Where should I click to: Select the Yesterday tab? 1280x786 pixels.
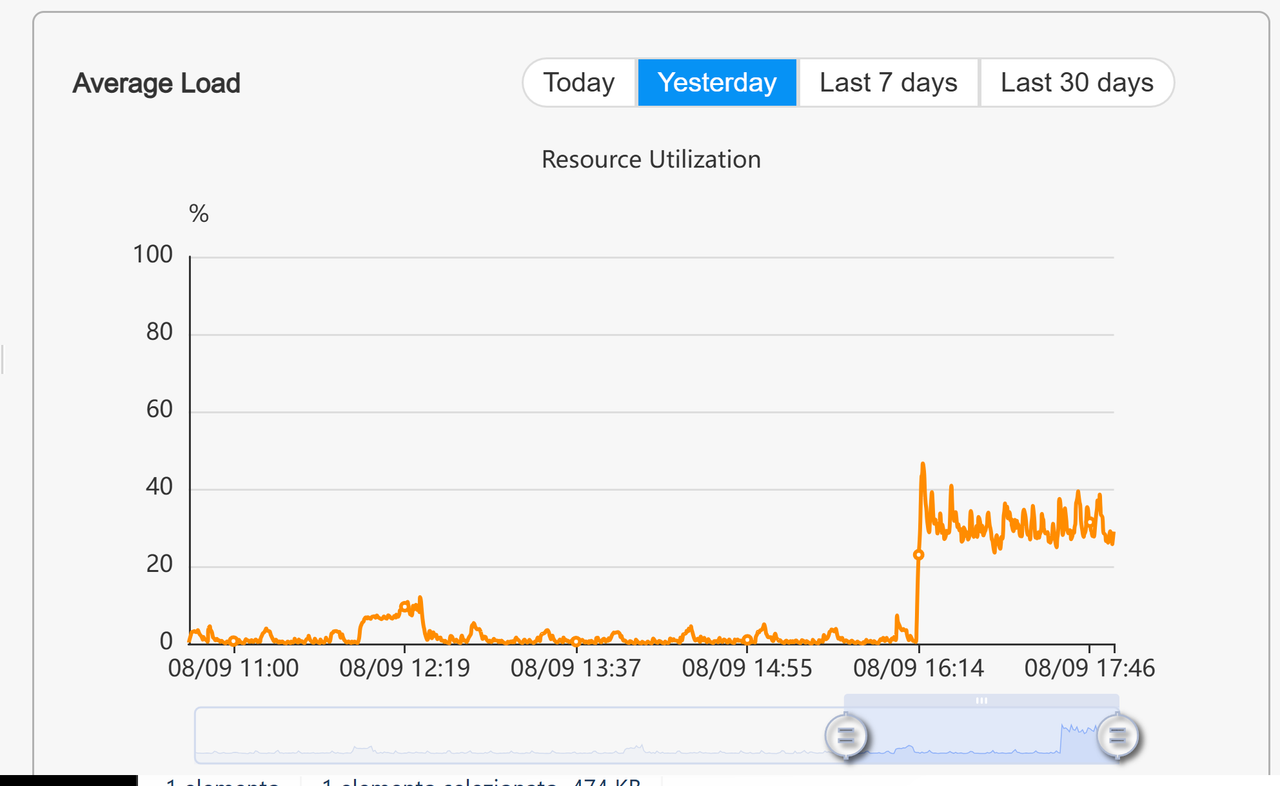pos(717,82)
